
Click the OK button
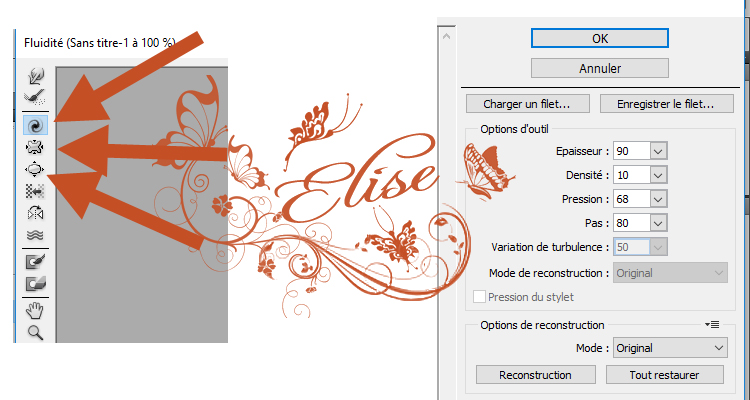point(599,38)
